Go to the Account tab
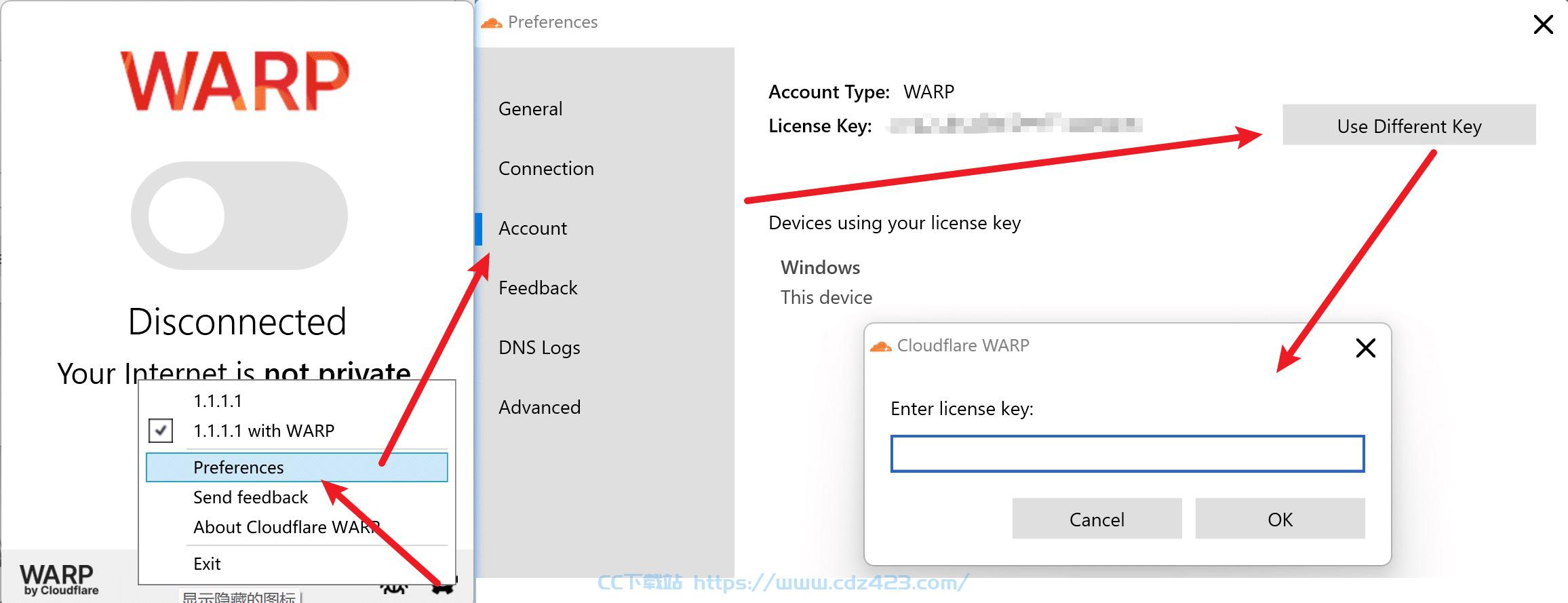The image size is (1568, 603). [532, 228]
